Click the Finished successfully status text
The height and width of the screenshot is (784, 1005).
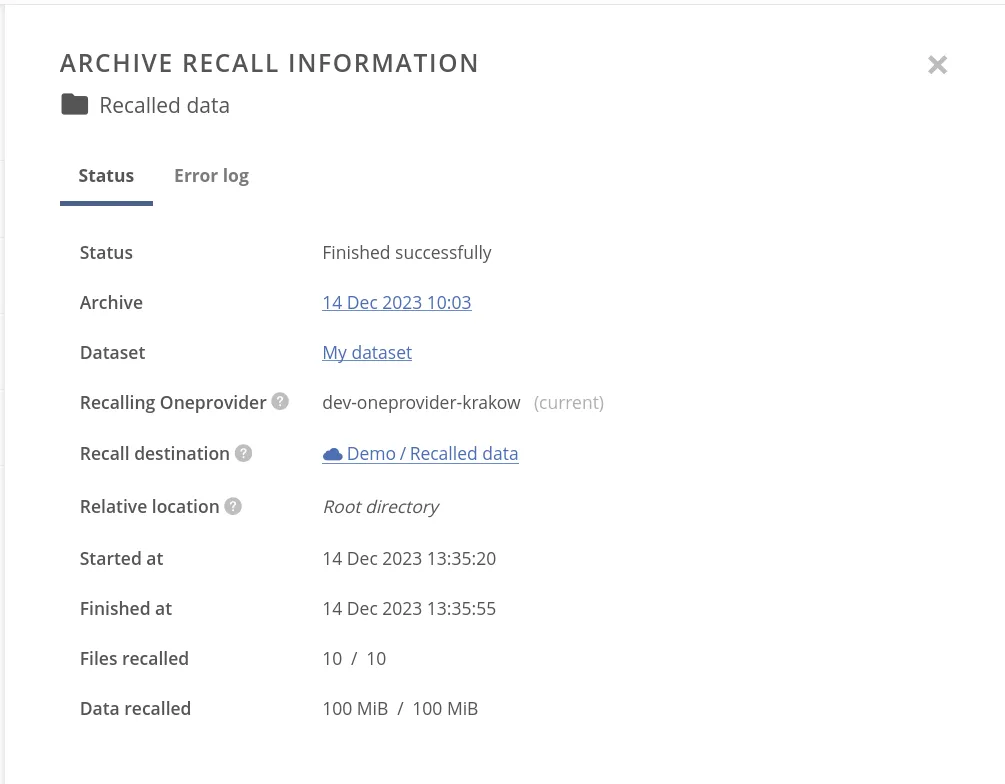[x=407, y=253]
